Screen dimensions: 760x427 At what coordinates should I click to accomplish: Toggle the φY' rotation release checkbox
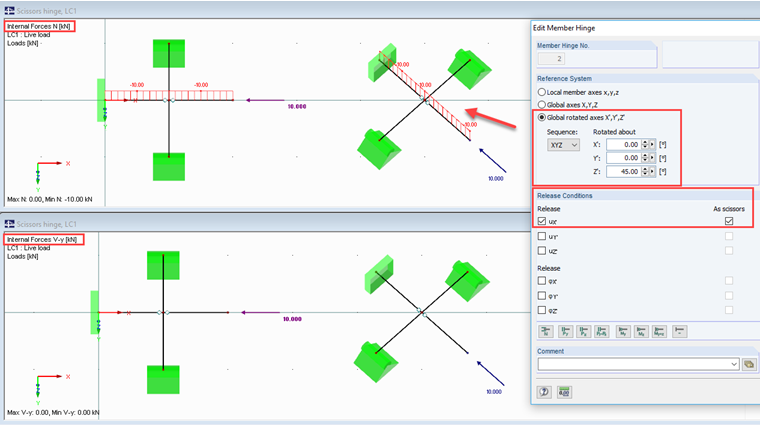[x=542, y=296]
